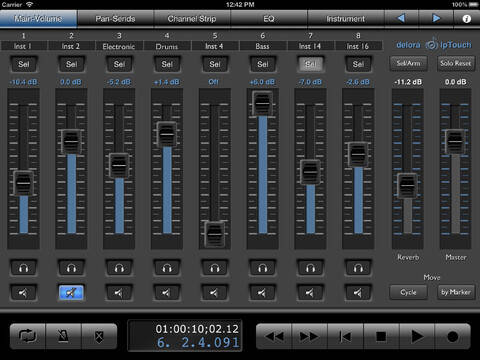Toggle cycle loop mode in transport

28,336
